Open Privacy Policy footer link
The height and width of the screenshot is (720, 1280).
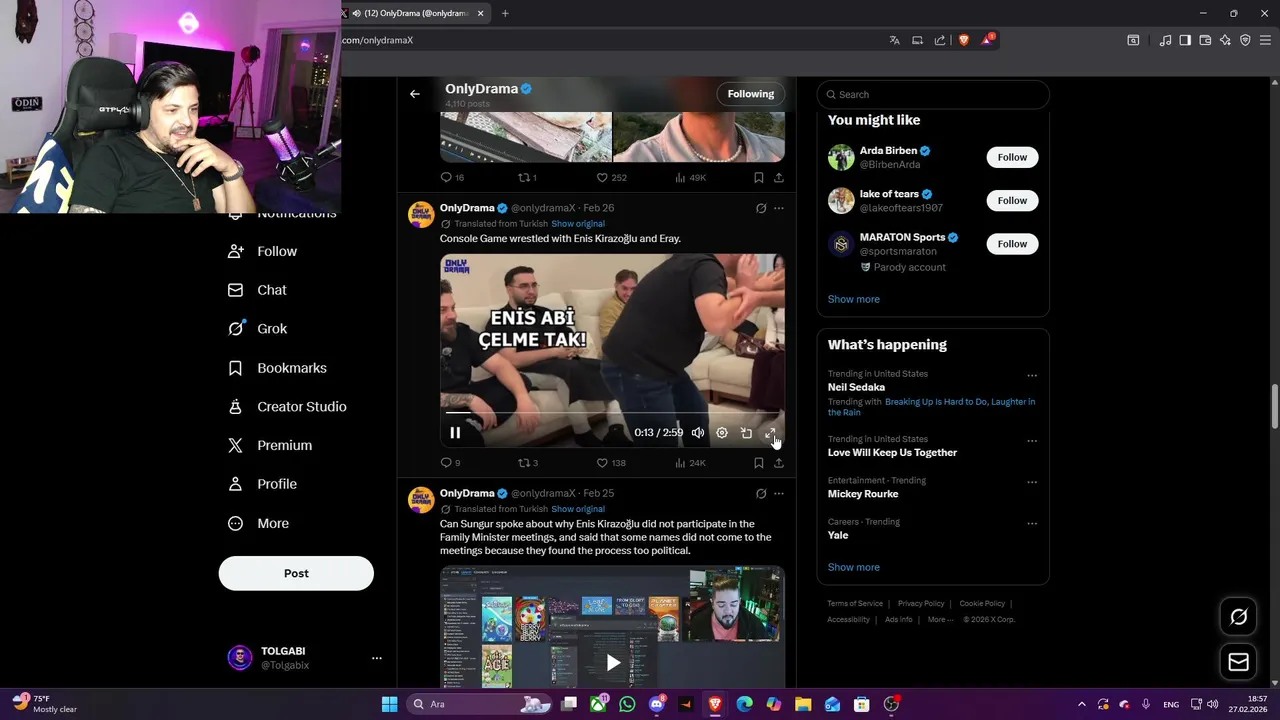pyautogui.click(x=921, y=604)
